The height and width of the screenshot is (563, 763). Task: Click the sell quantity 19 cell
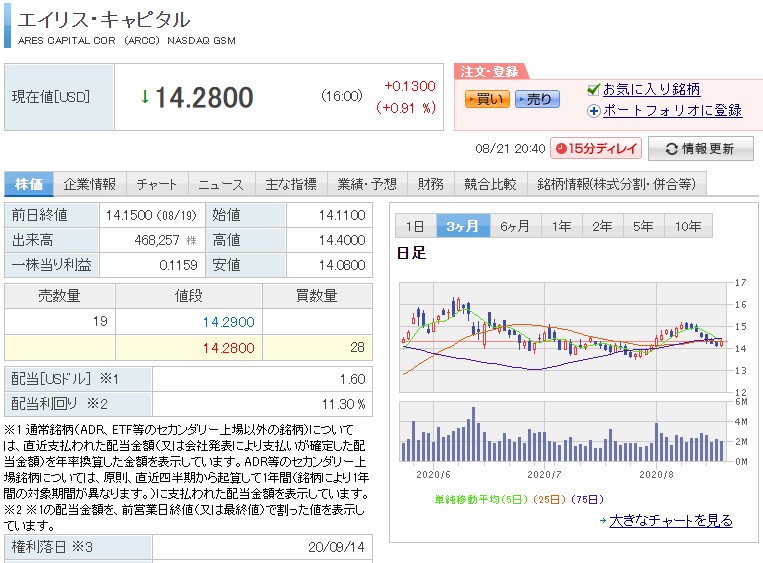coord(60,321)
